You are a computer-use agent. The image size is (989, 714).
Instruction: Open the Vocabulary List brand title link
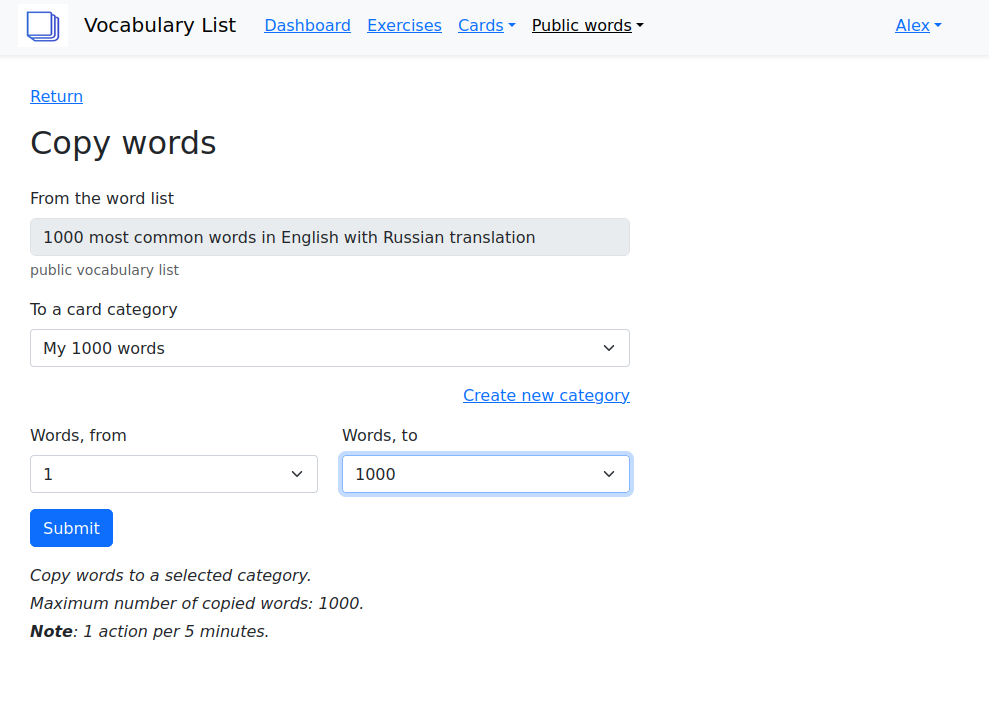tap(160, 26)
